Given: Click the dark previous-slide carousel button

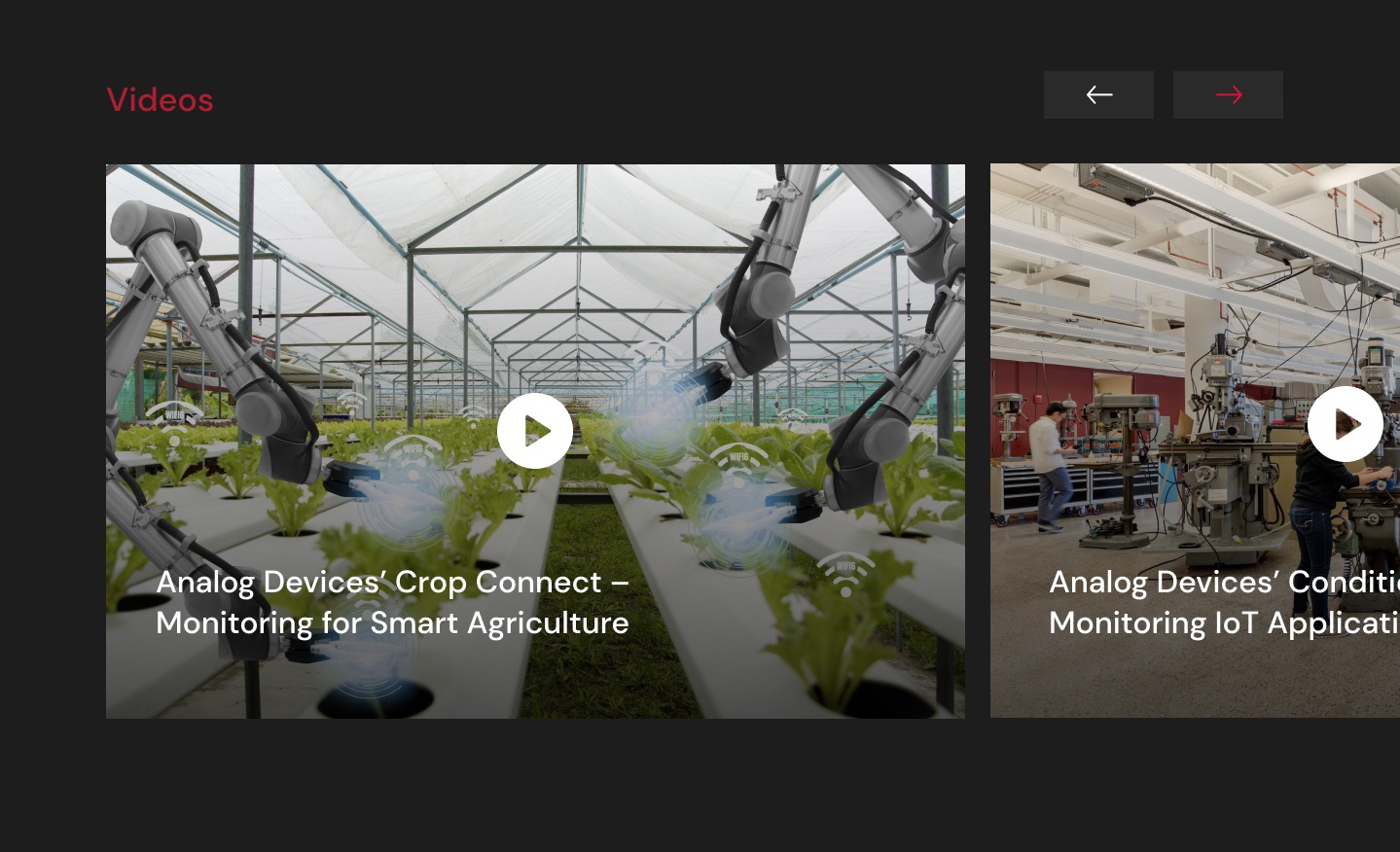Looking at the screenshot, I should 1098,94.
